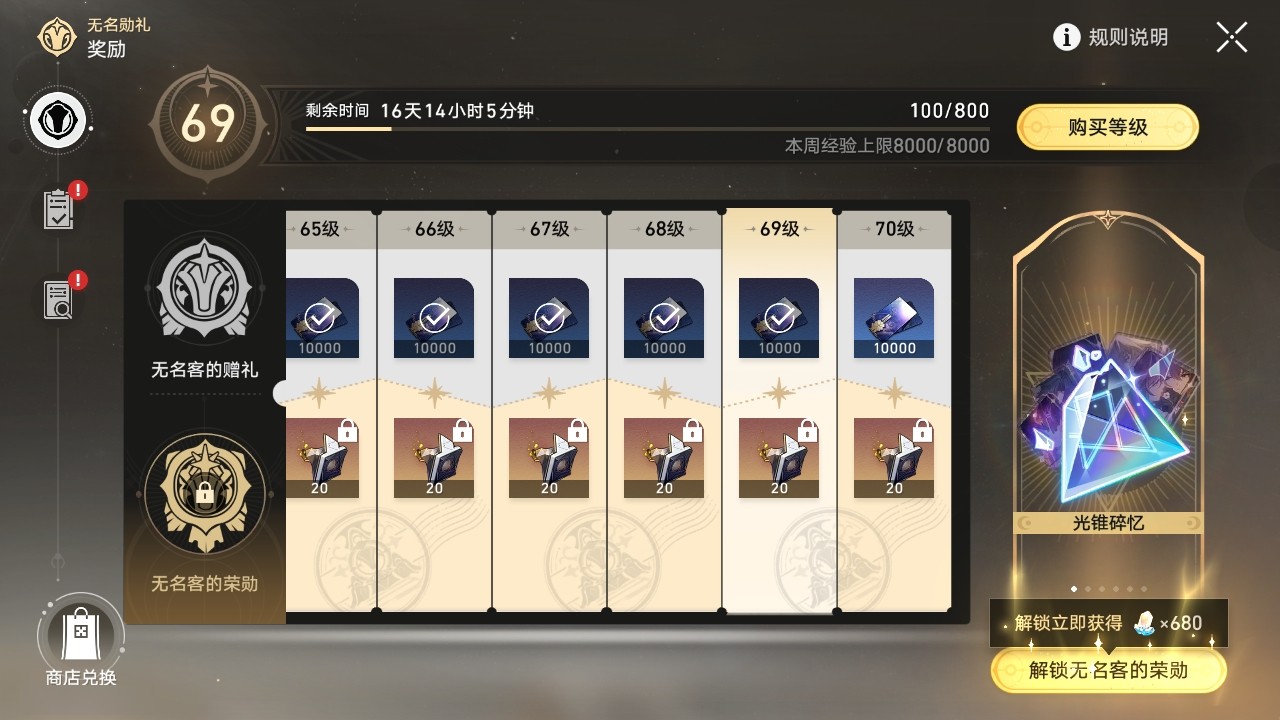
Task: Click 解锁无名客的荣勋 unlock button
Action: click(1108, 670)
